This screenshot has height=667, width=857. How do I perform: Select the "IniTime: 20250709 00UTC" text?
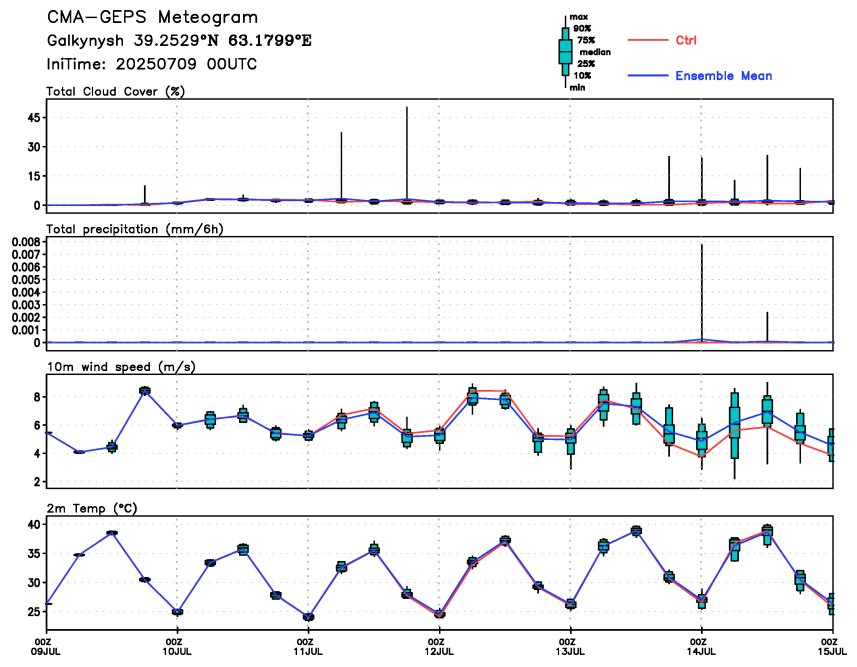tap(151, 64)
